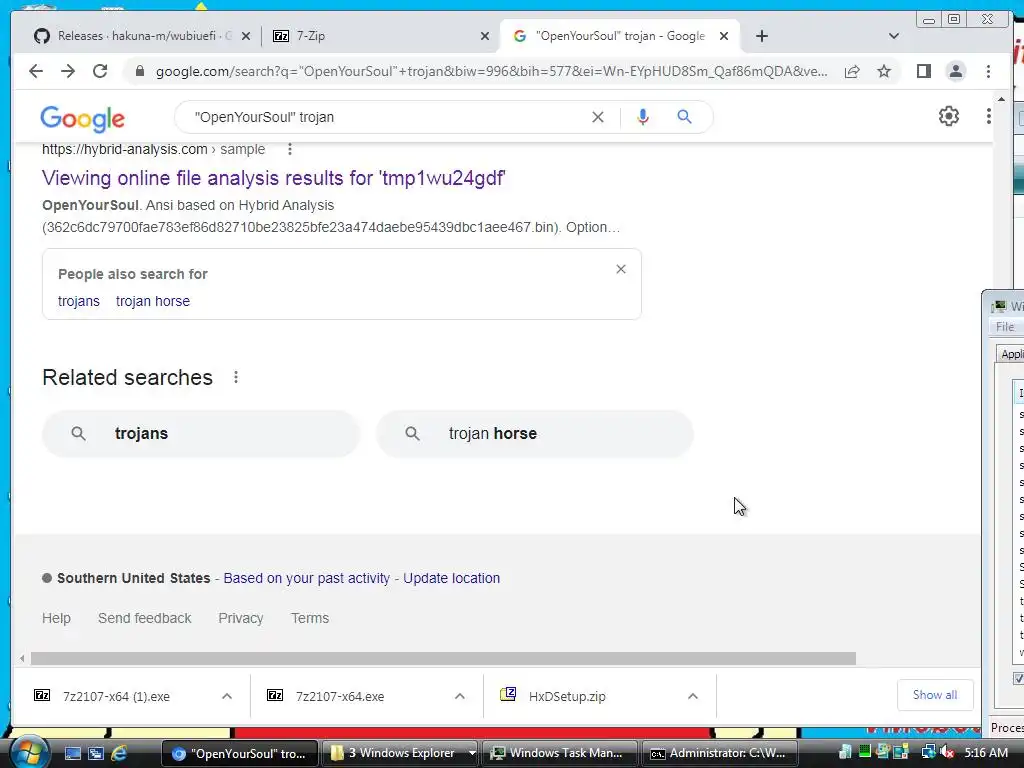Screen dimensions: 1024x768
Task: Open Terms footer link
Action: coord(310,618)
